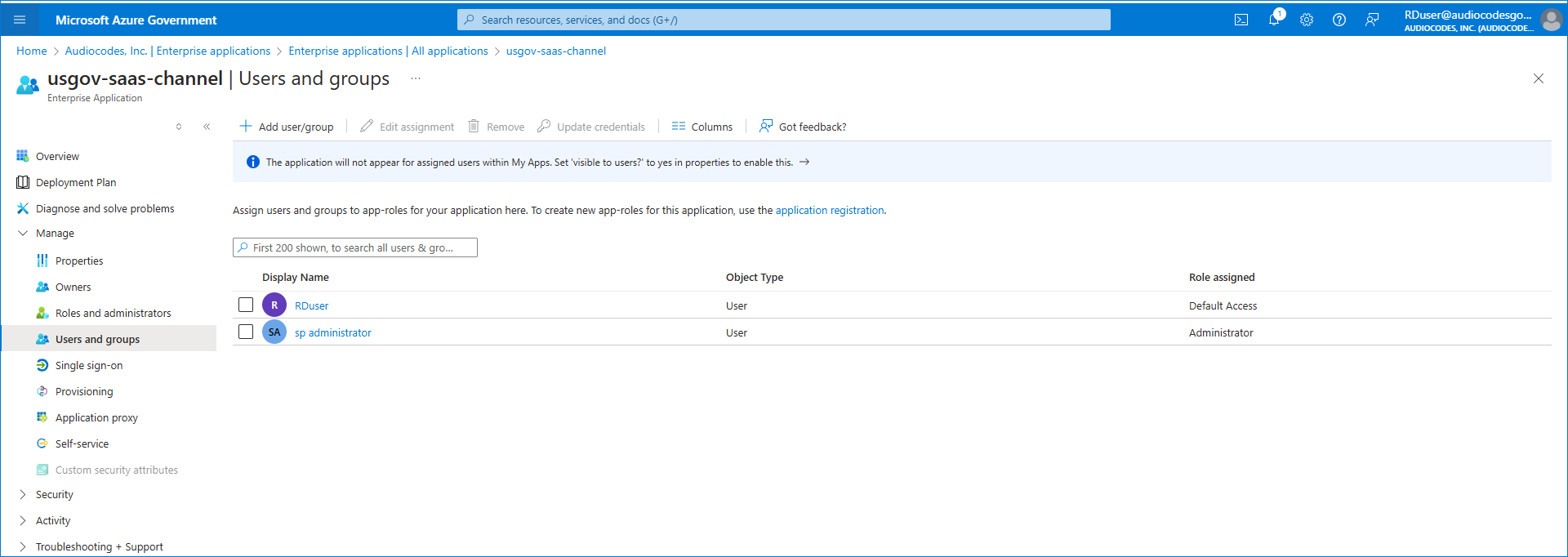Click the Properties bars icon
Viewport: 1568px width, 557px height.
click(x=42, y=261)
